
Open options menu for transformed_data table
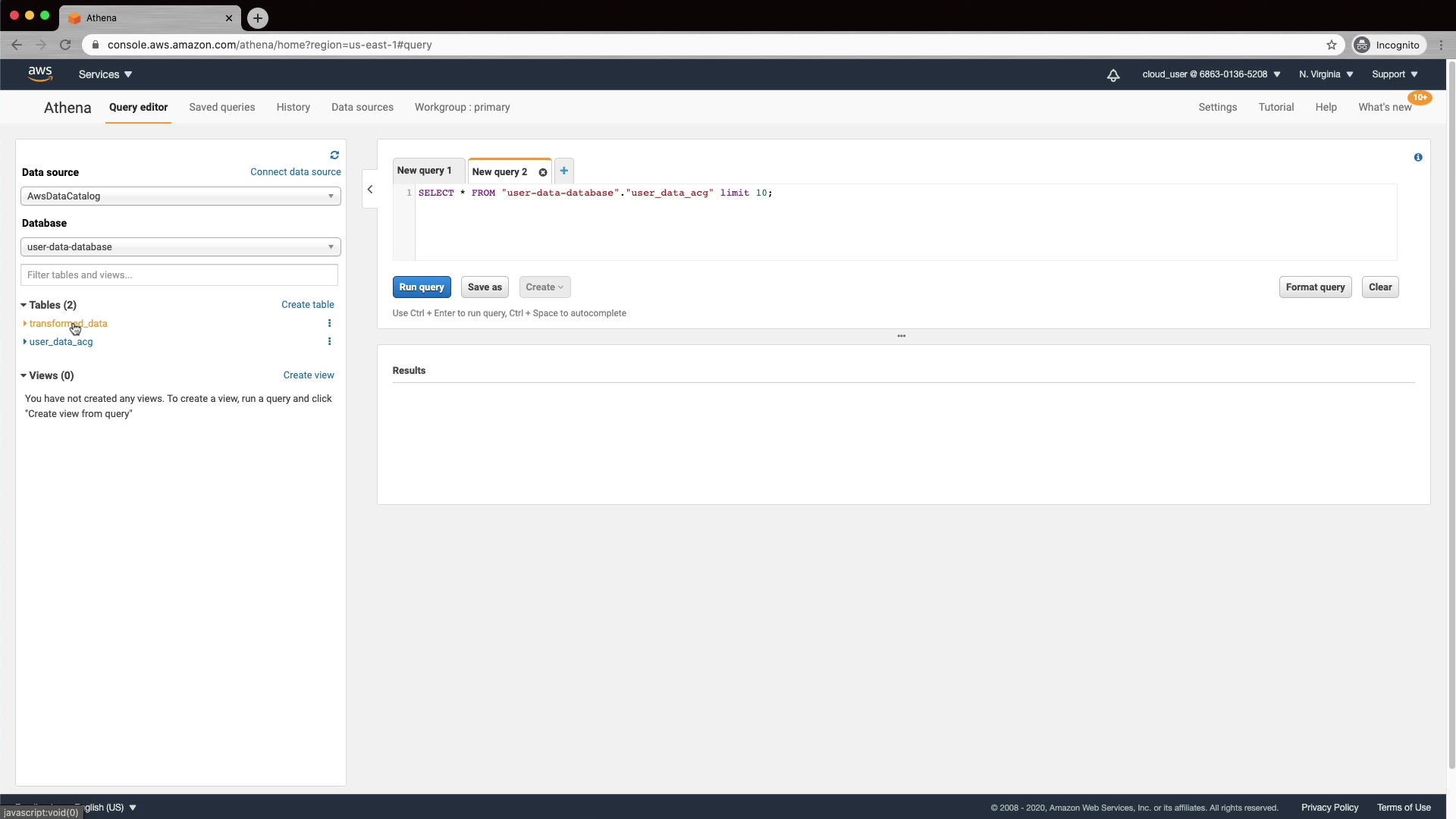tap(329, 323)
